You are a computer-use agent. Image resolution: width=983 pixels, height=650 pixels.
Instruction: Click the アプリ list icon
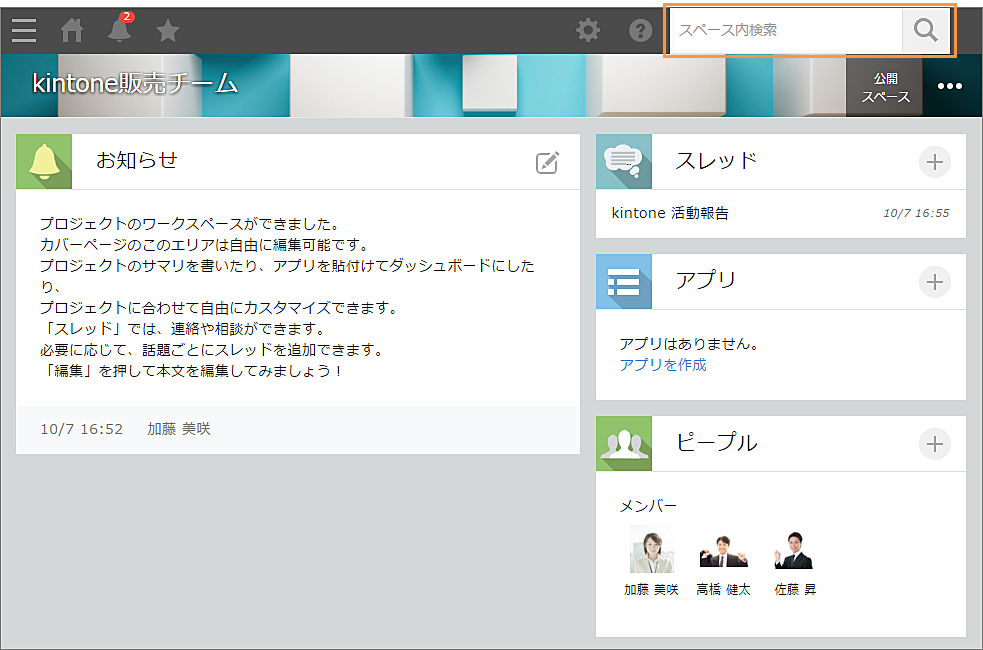click(x=624, y=281)
